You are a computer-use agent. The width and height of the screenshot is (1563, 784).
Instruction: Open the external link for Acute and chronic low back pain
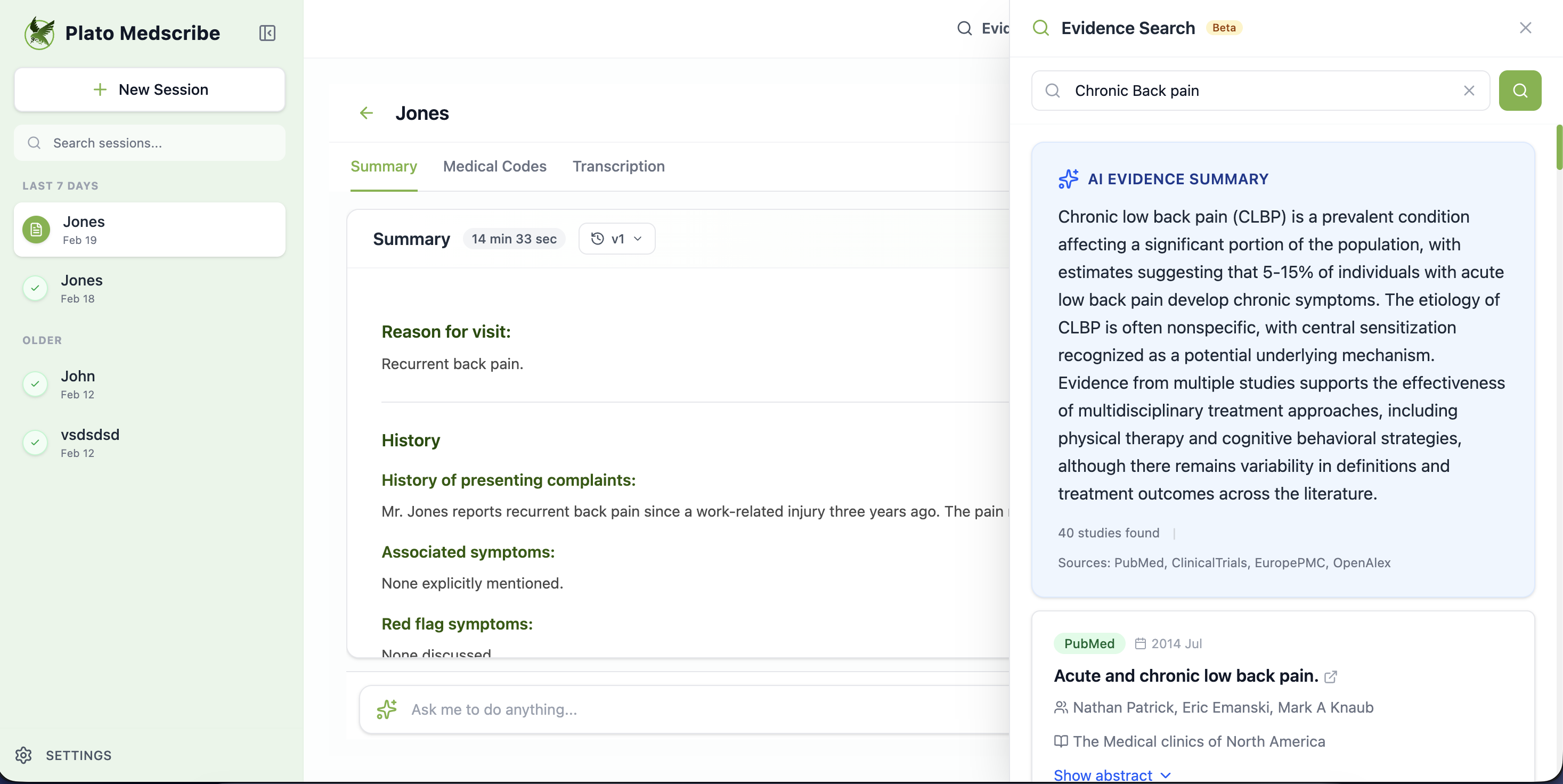point(1331,676)
